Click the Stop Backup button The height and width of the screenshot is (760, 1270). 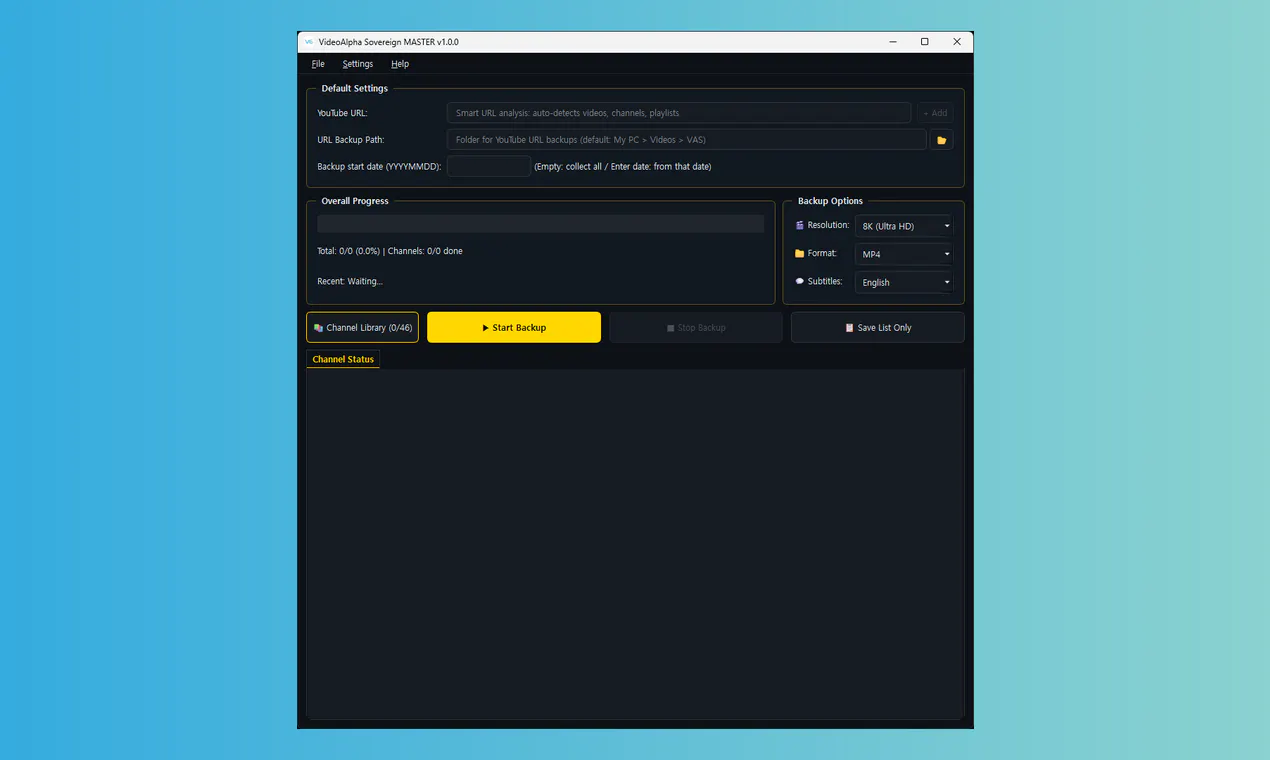[x=696, y=328]
